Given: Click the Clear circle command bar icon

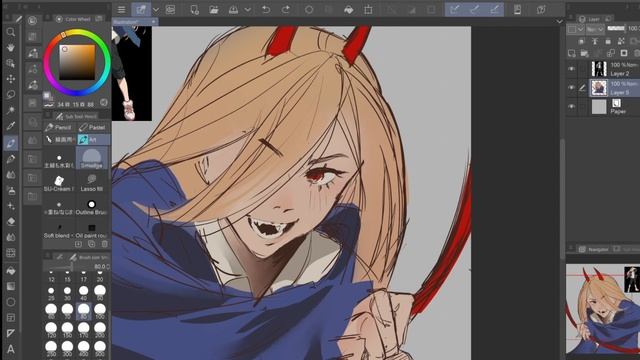Looking at the screenshot, I should tap(309, 10).
